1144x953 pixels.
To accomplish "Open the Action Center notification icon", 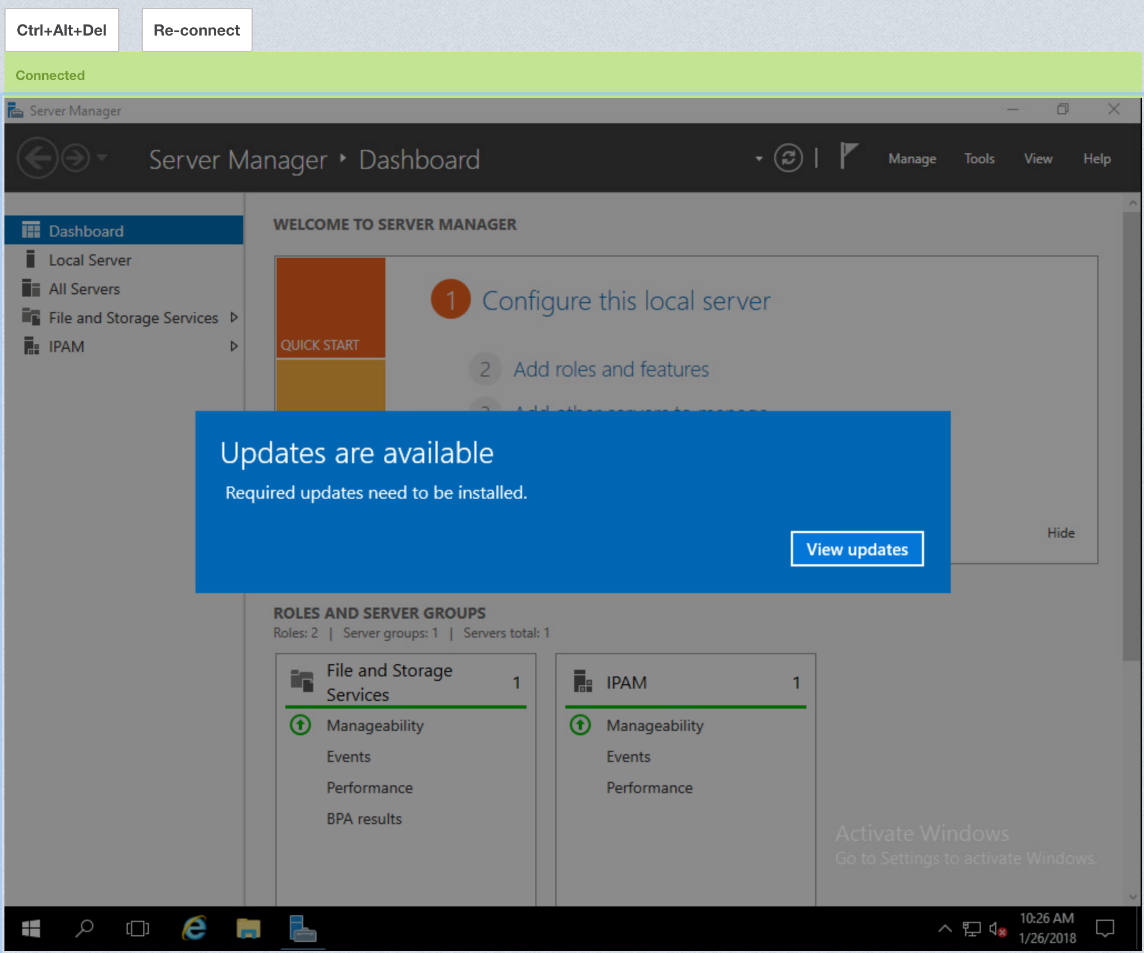I will (x=1105, y=928).
